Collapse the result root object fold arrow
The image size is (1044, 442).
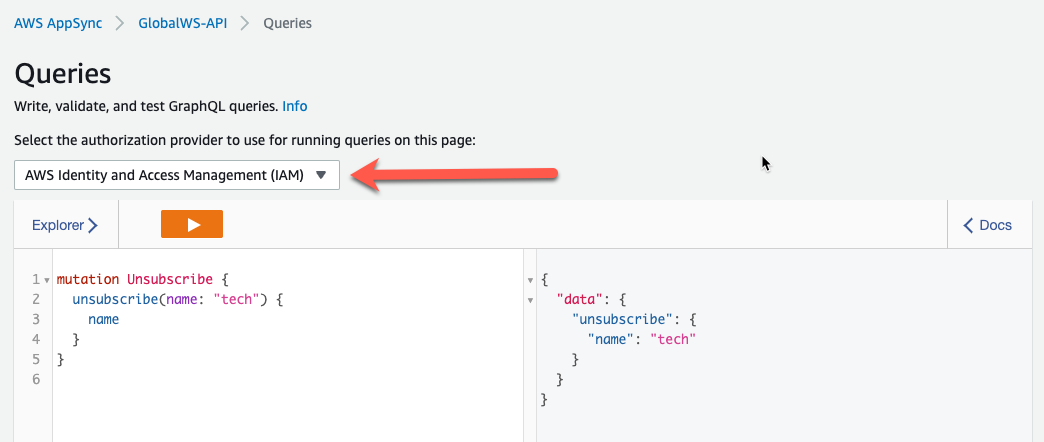(530, 280)
